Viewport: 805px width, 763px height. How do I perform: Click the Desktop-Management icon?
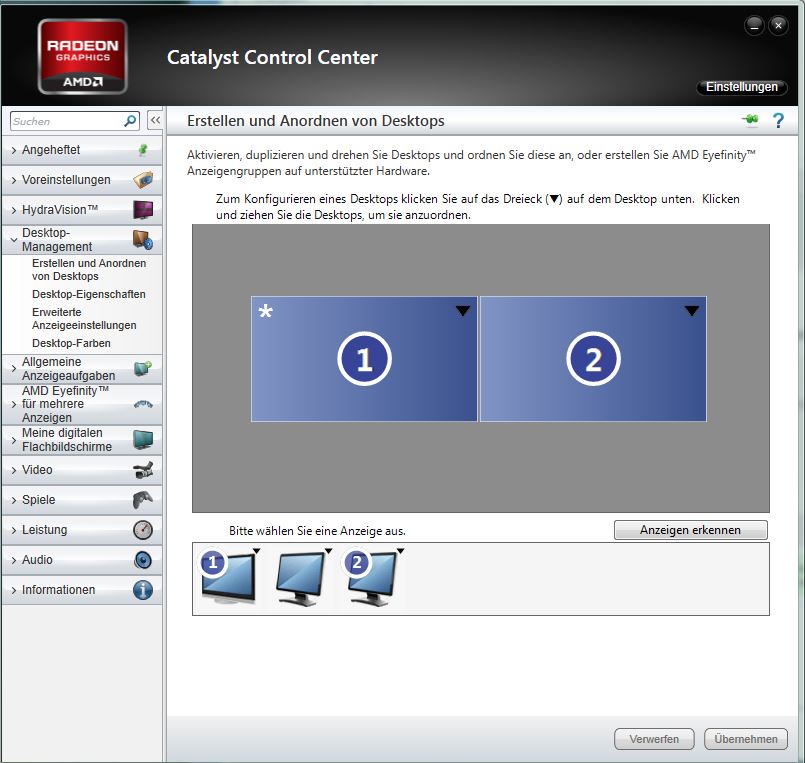click(x=143, y=240)
